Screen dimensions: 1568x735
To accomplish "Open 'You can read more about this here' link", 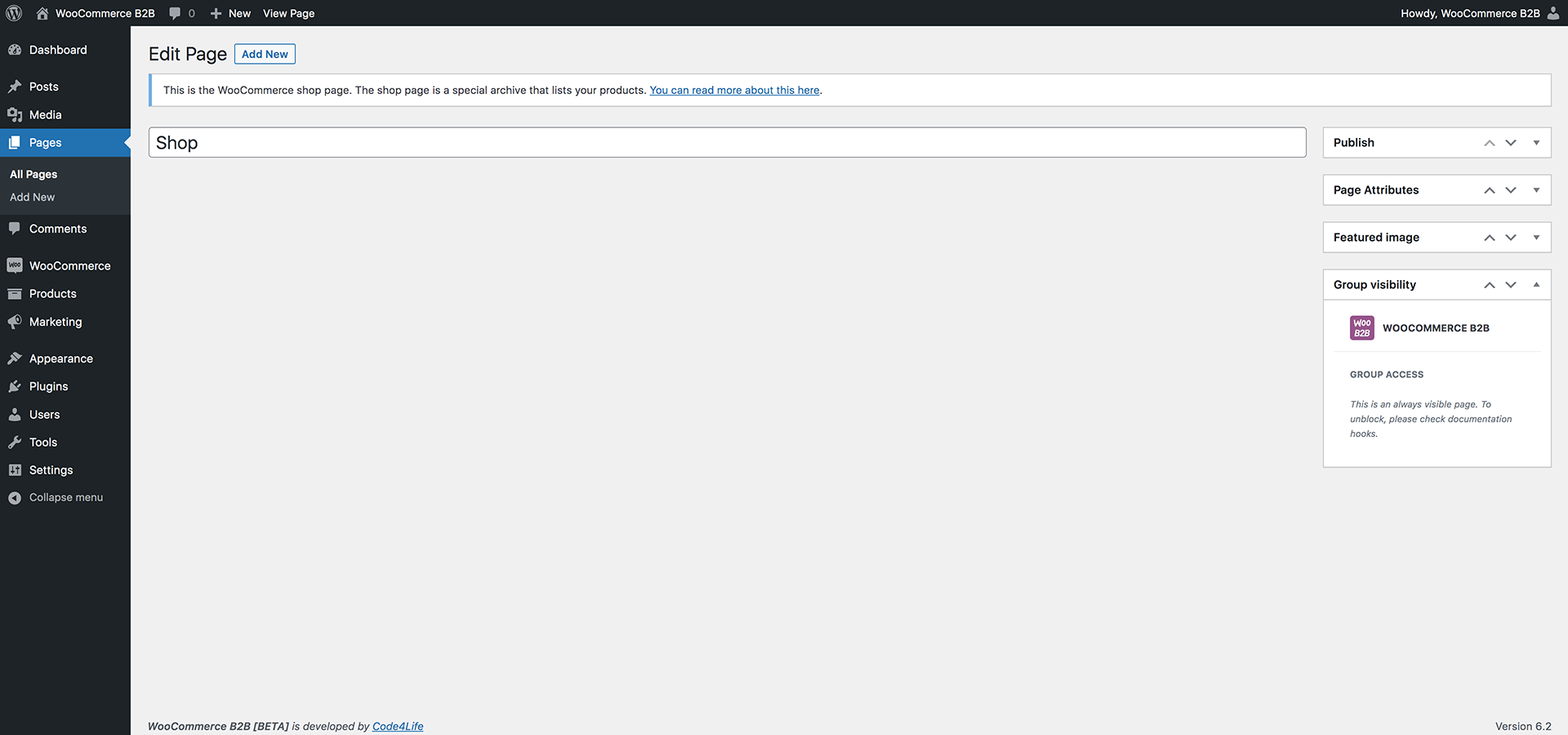I will [x=734, y=90].
